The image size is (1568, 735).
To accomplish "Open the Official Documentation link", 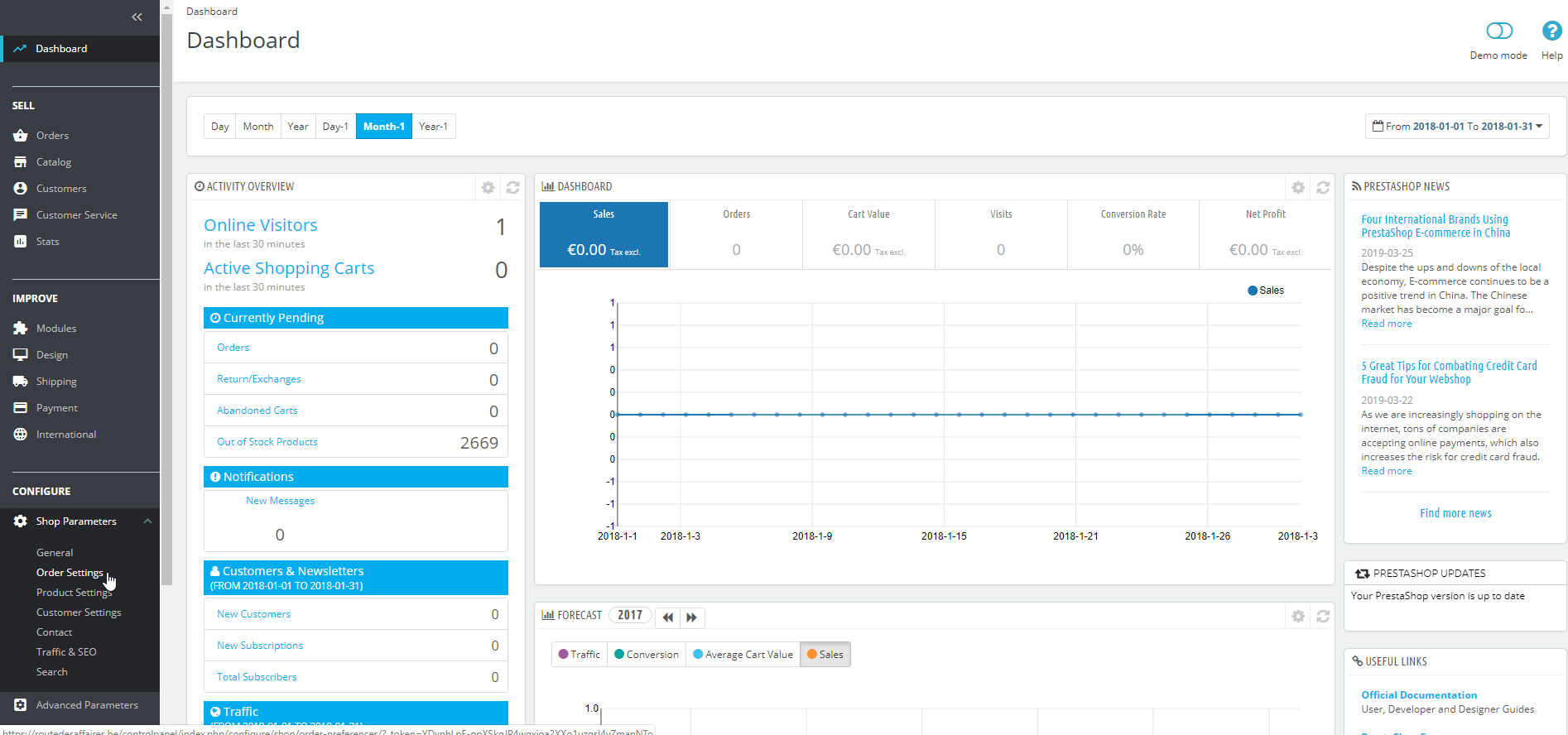I will click(1419, 695).
